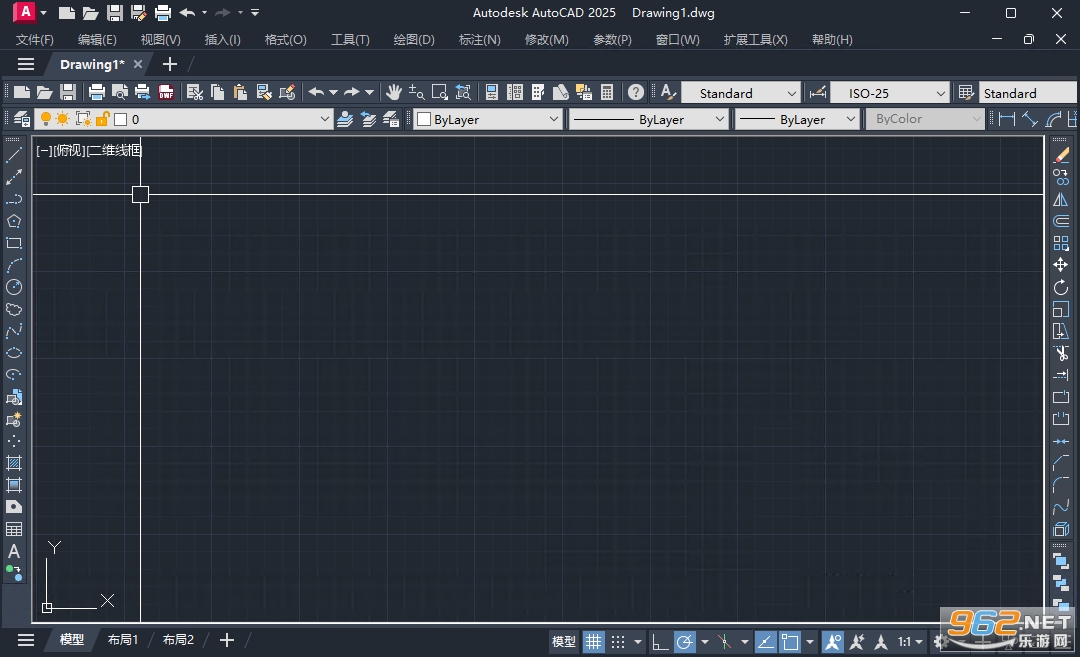This screenshot has width=1080, height=657.
Task: Open the Standard text style dropdown
Action: 791,93
